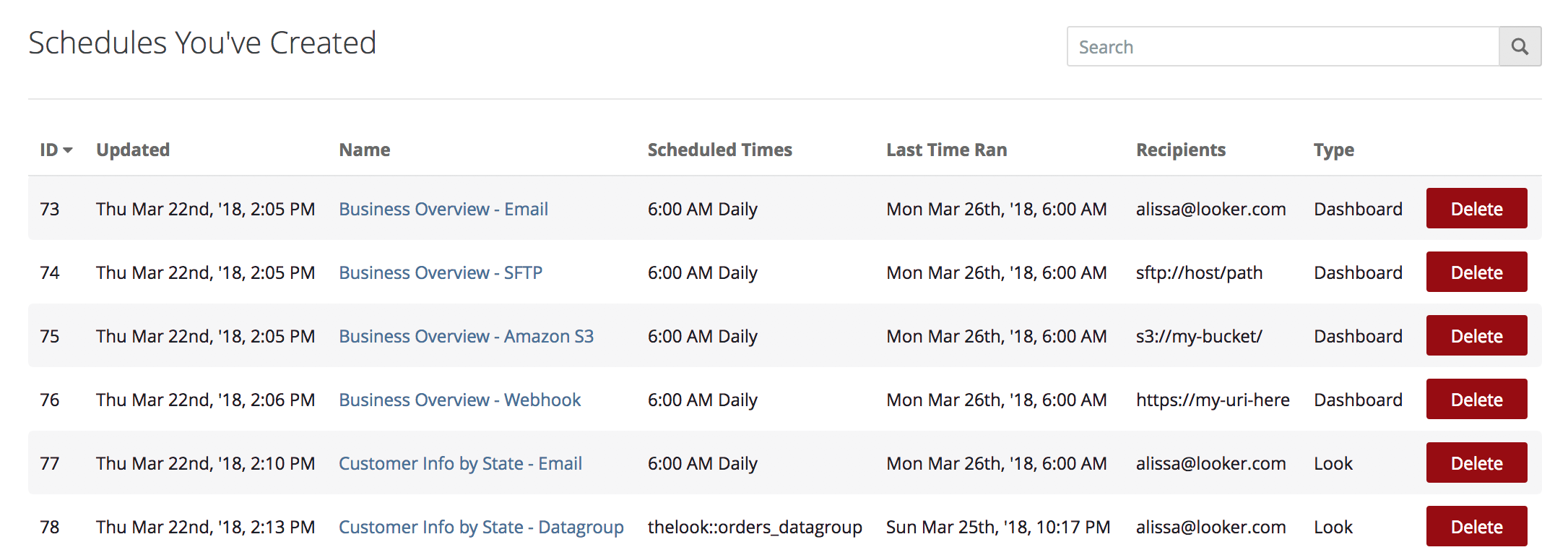Open Business Overview - Amazon S3 link
This screenshot has width=1568, height=555.
[466, 336]
